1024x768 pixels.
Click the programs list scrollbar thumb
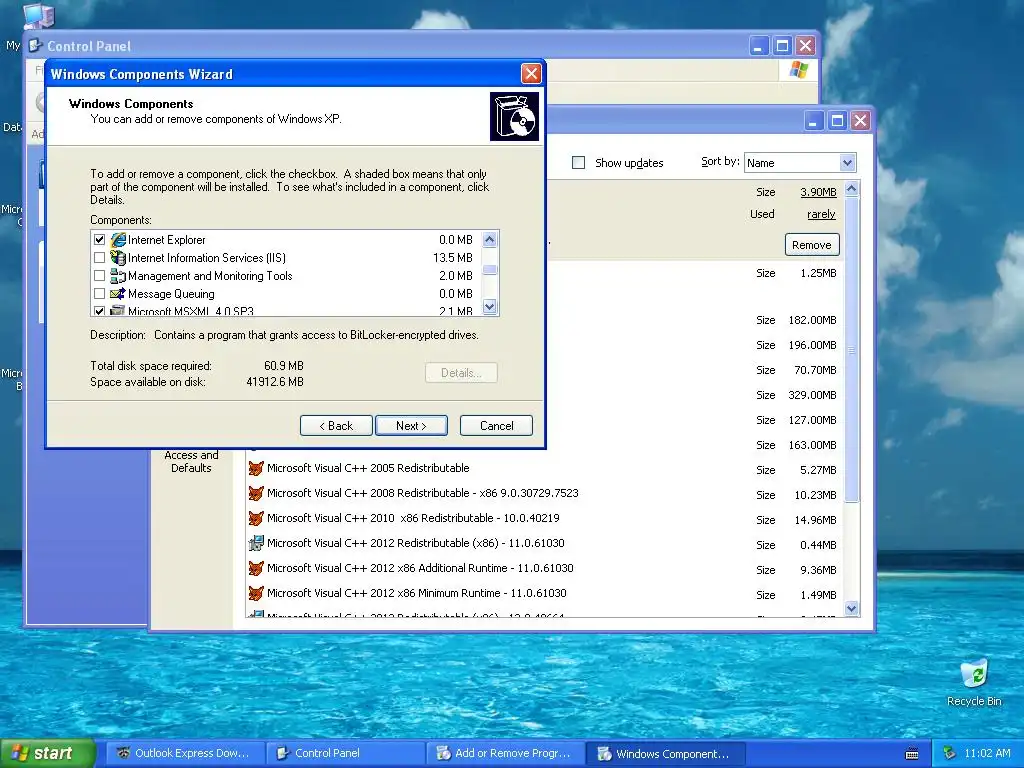[852, 350]
